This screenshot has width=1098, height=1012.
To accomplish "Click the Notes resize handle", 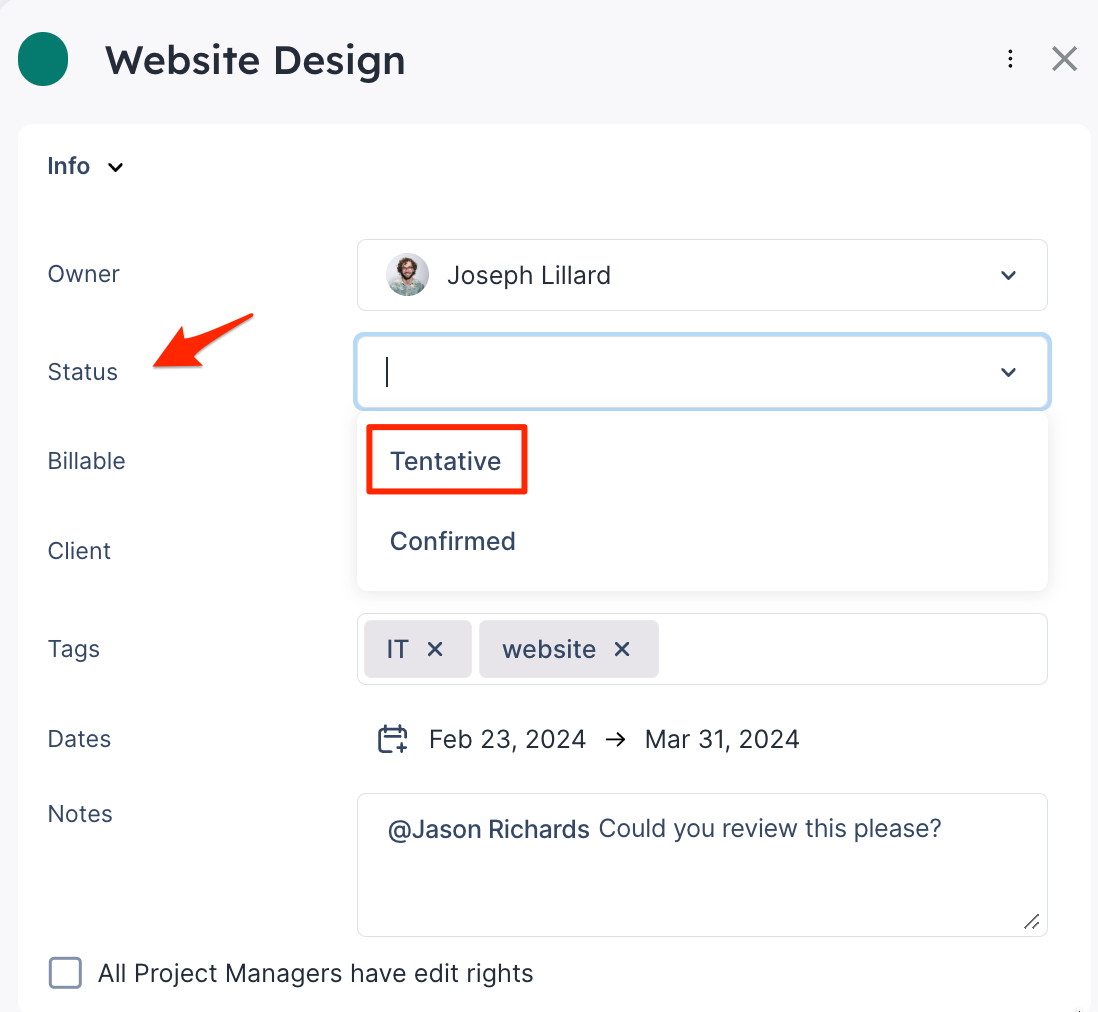I will [x=1031, y=921].
